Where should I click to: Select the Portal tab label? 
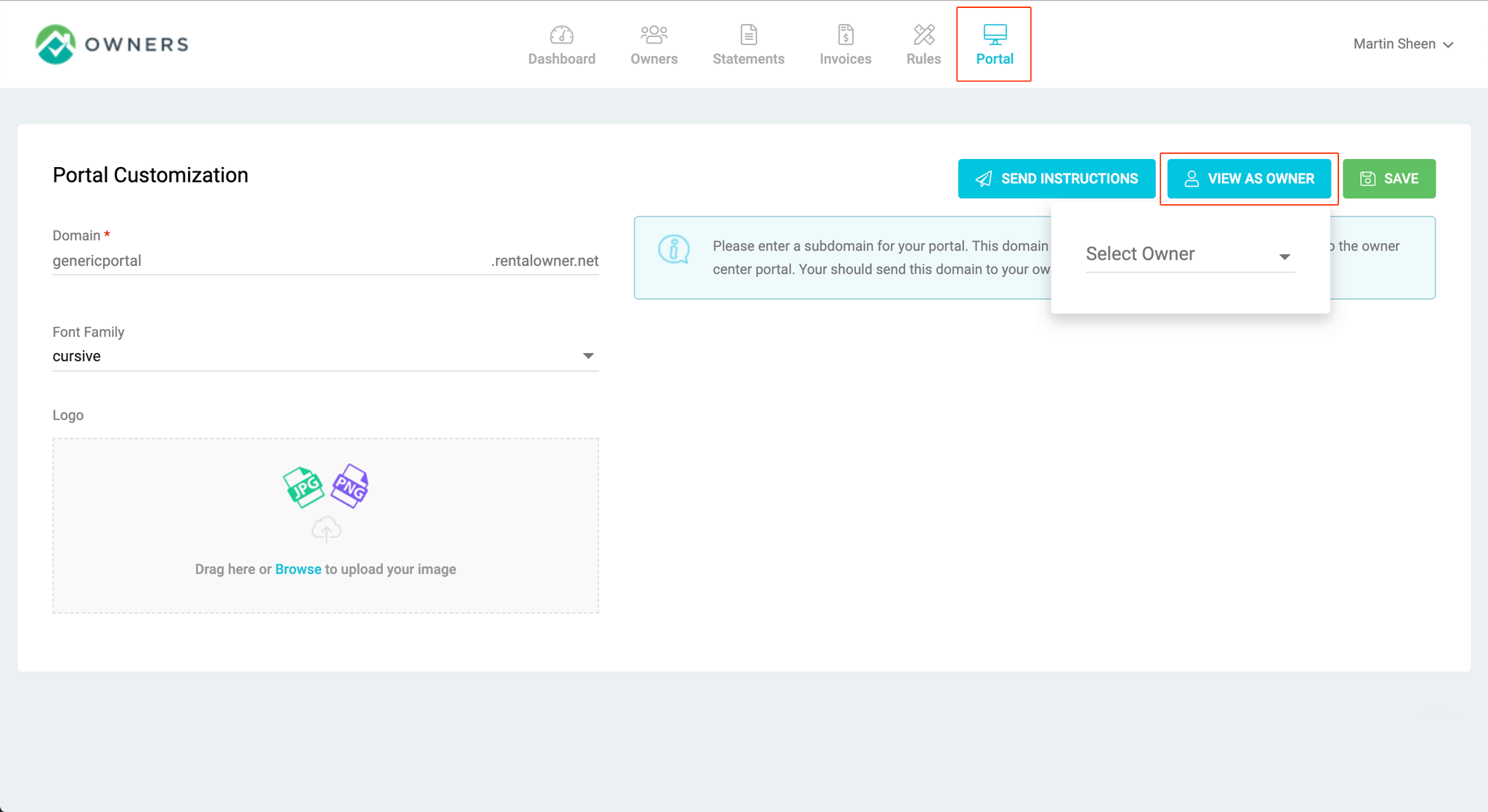pos(995,59)
